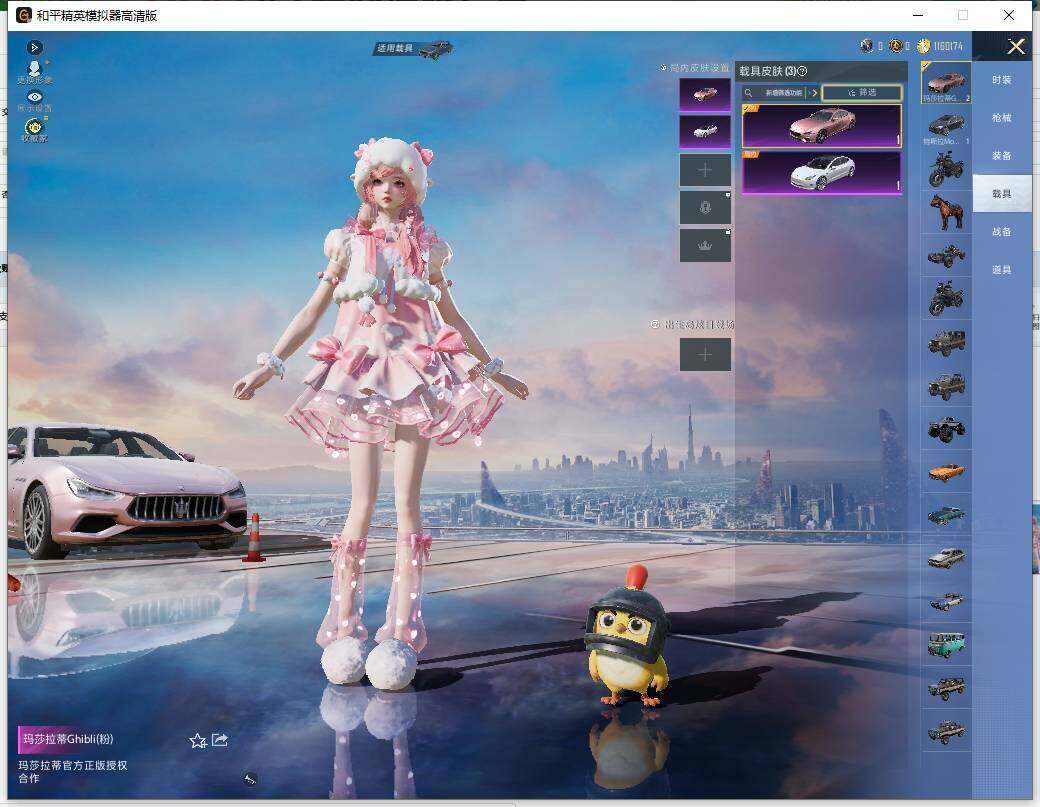Select the dark Tesla vehicle in the list

tap(946, 126)
